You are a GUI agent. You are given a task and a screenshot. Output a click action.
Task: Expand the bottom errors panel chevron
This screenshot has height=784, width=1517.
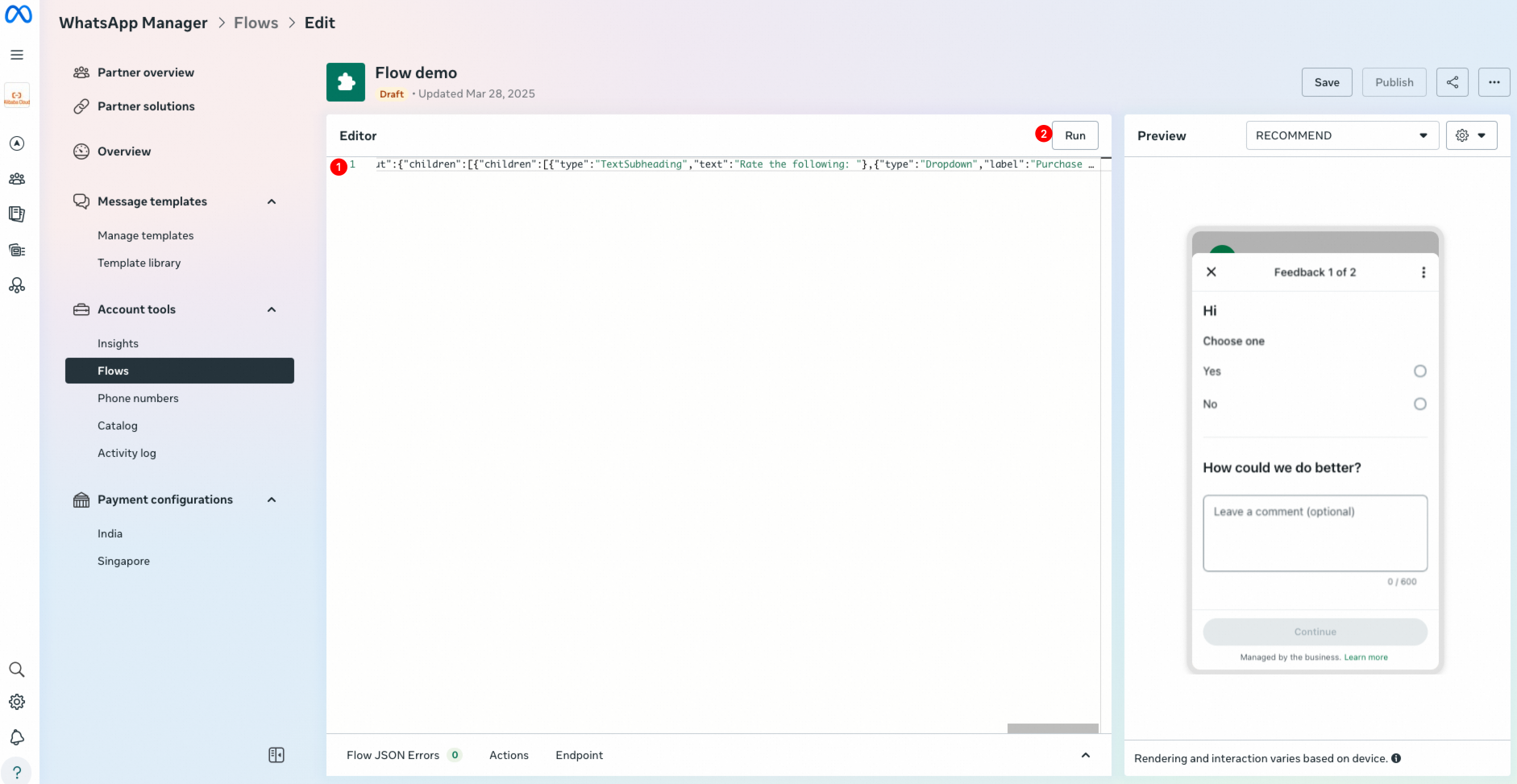click(x=1086, y=755)
